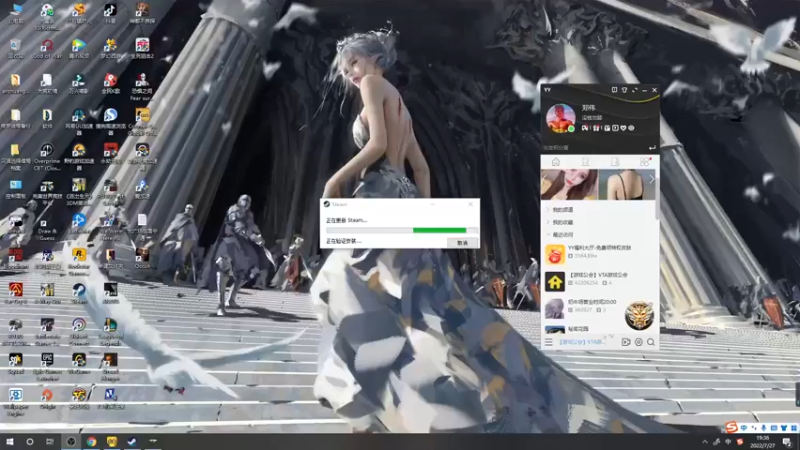Click the Steam update progress bar
Screen dimensions: 800x450
tap(402, 230)
